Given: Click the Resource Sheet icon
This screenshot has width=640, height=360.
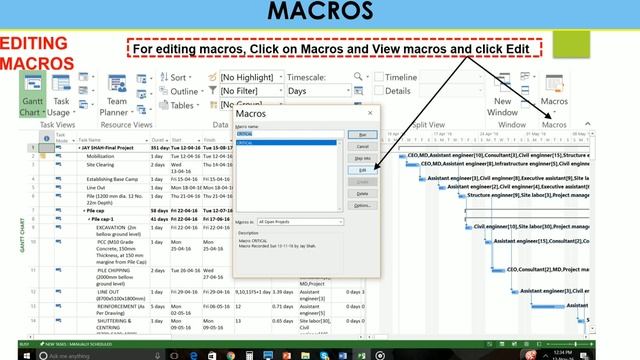Looking at the screenshot, I should click(x=141, y=94).
